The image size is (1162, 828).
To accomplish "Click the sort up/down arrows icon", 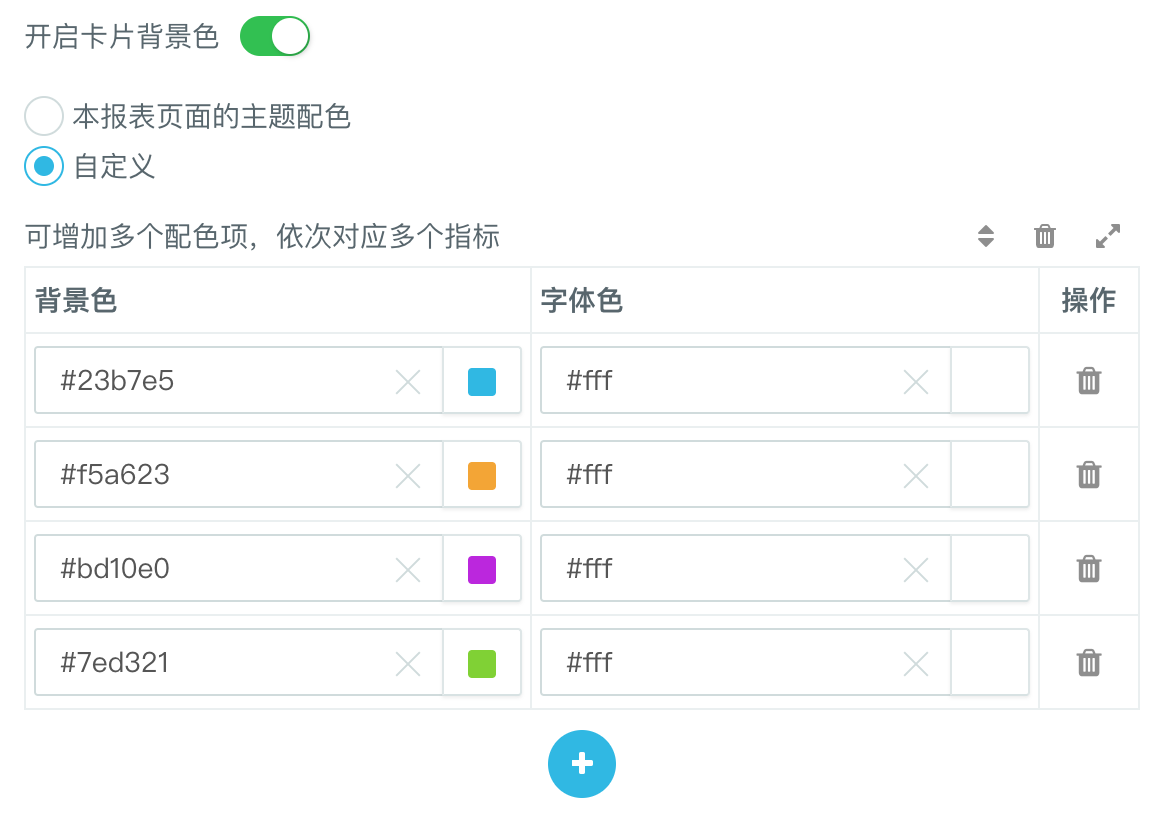I will coord(986,236).
